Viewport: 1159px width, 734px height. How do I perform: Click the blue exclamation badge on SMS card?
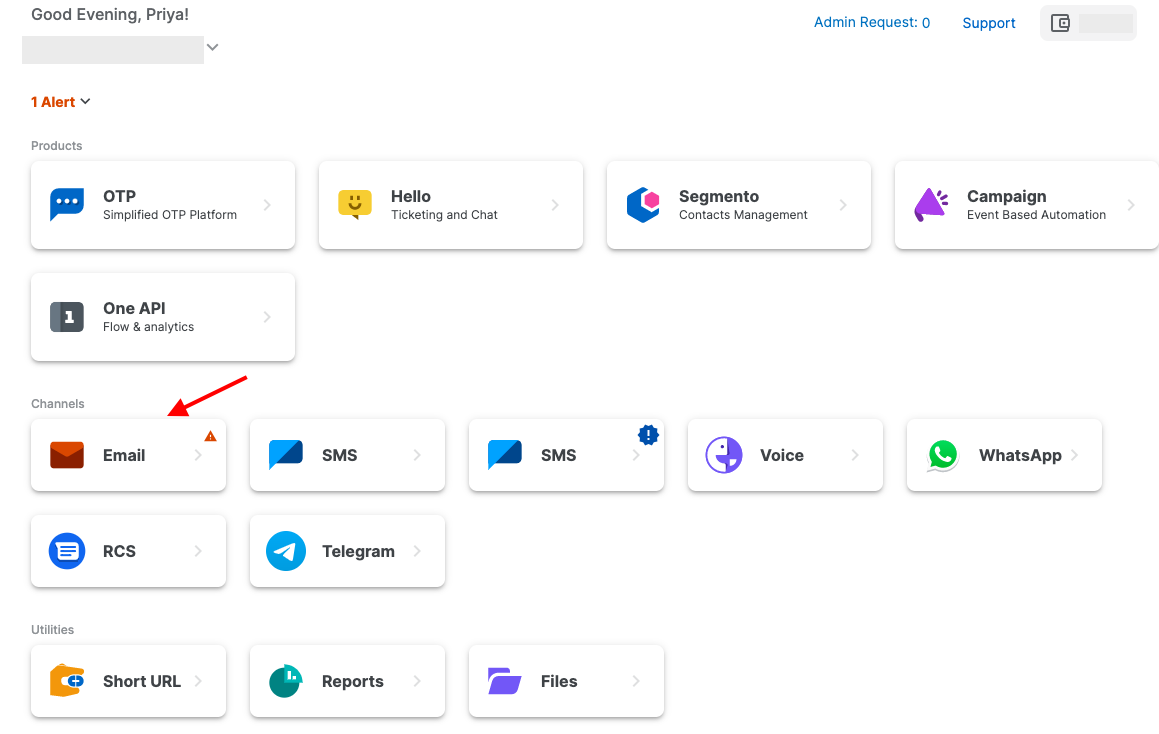point(648,435)
